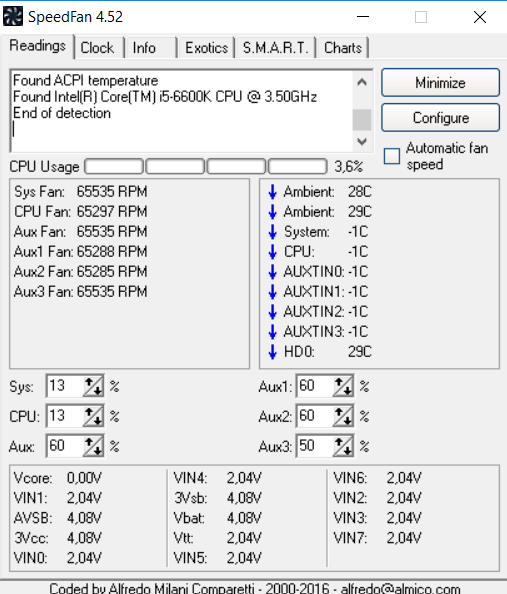This screenshot has width=507, height=594.
Task: Click the log scrollbar down arrow
Action: click(362, 142)
